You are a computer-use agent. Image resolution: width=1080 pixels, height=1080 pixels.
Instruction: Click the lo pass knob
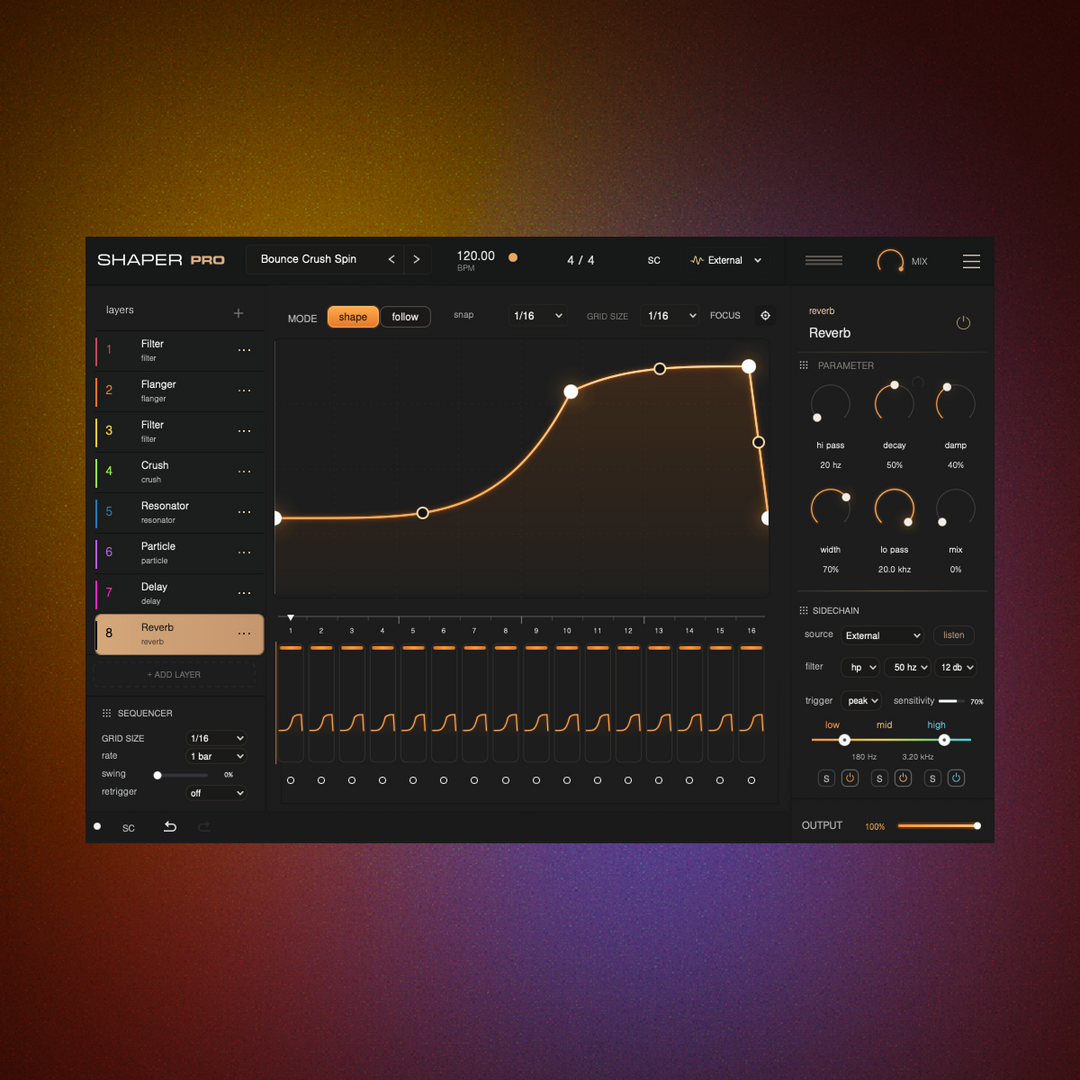[894, 508]
